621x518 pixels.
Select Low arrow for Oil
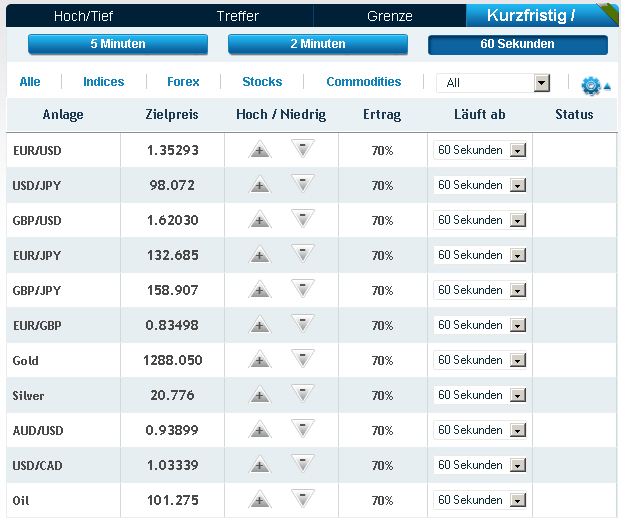pos(303,498)
